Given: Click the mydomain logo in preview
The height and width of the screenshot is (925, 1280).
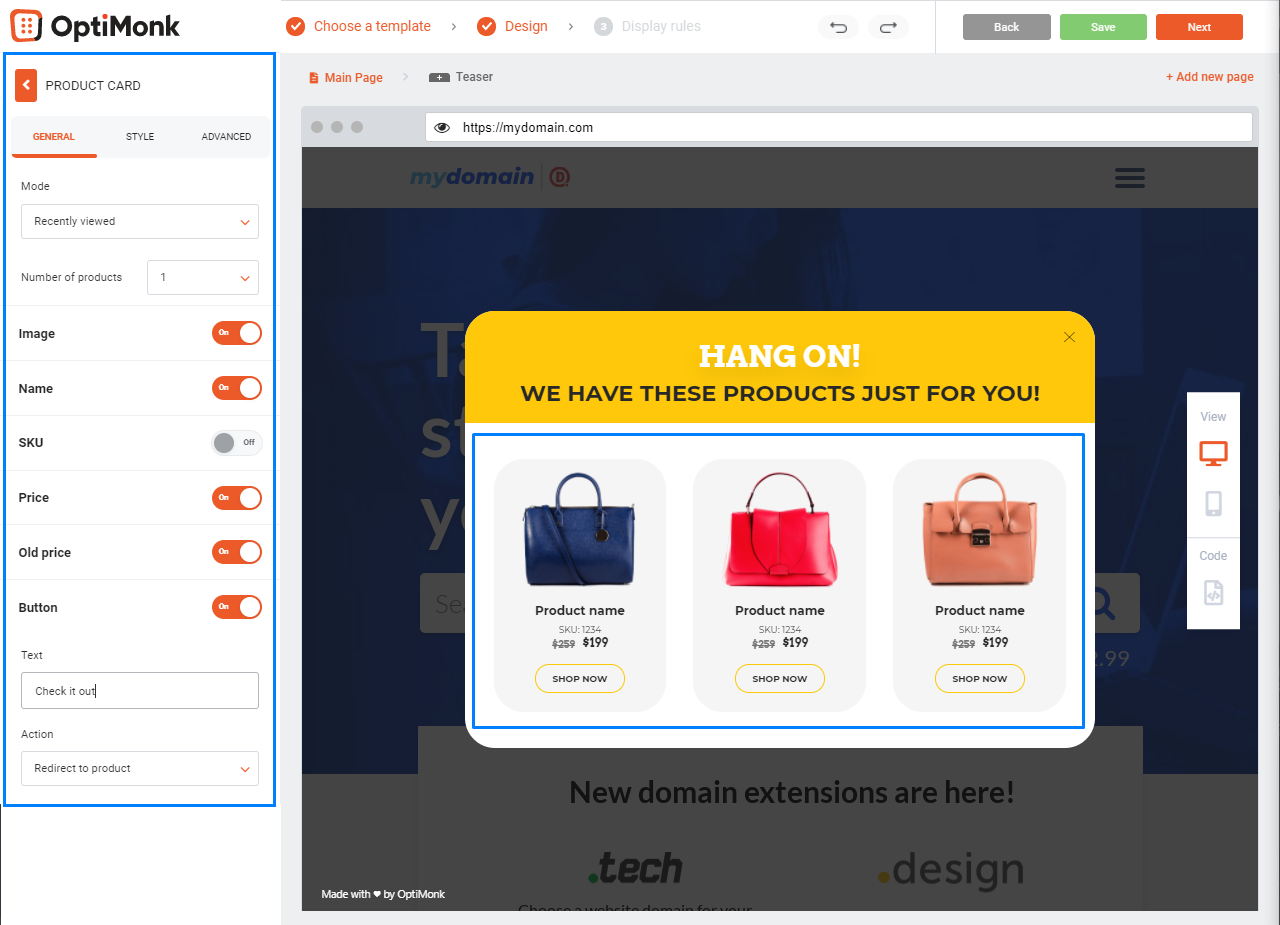Looking at the screenshot, I should pyautogui.click(x=490, y=177).
